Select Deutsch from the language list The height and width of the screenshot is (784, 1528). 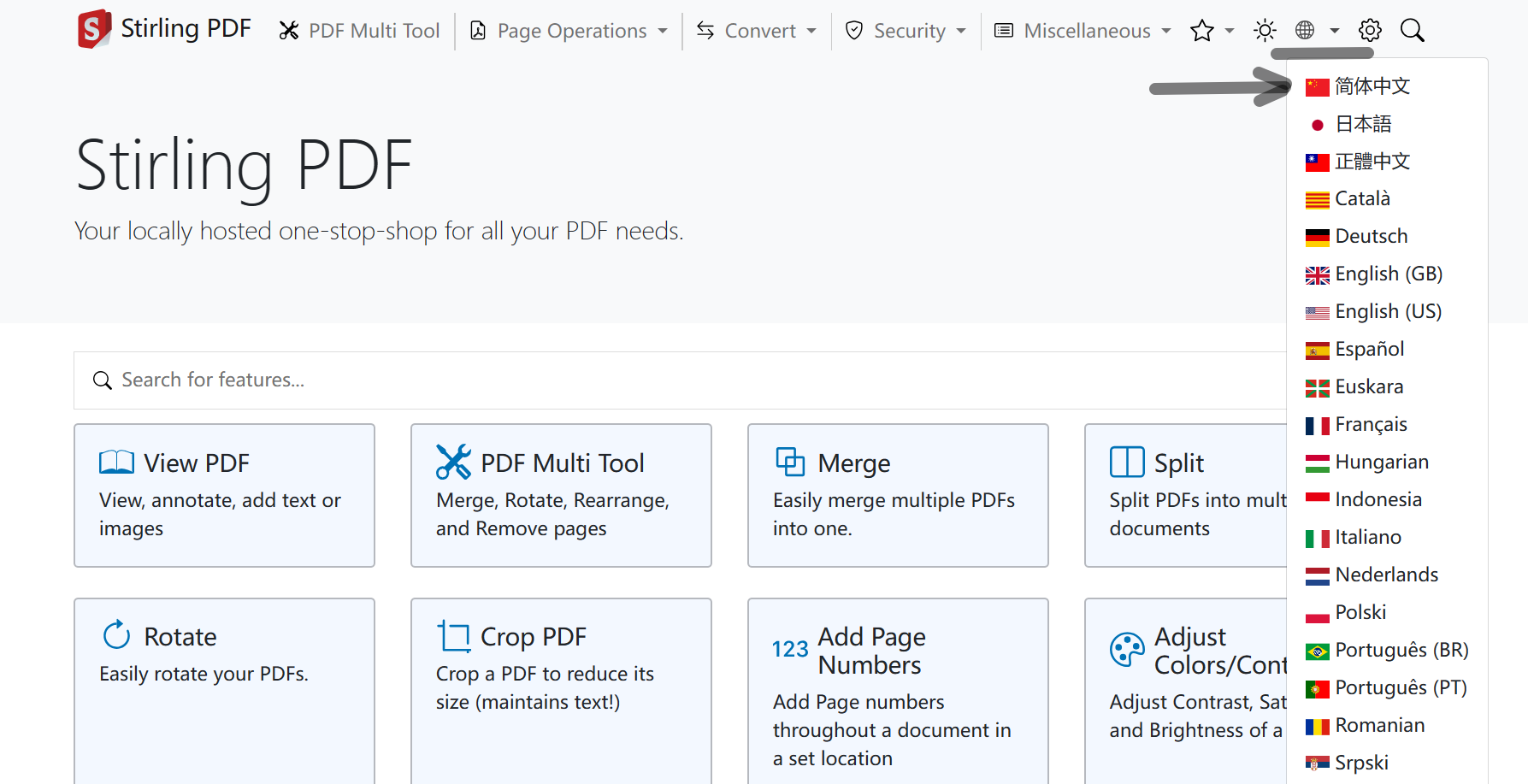(x=1371, y=236)
